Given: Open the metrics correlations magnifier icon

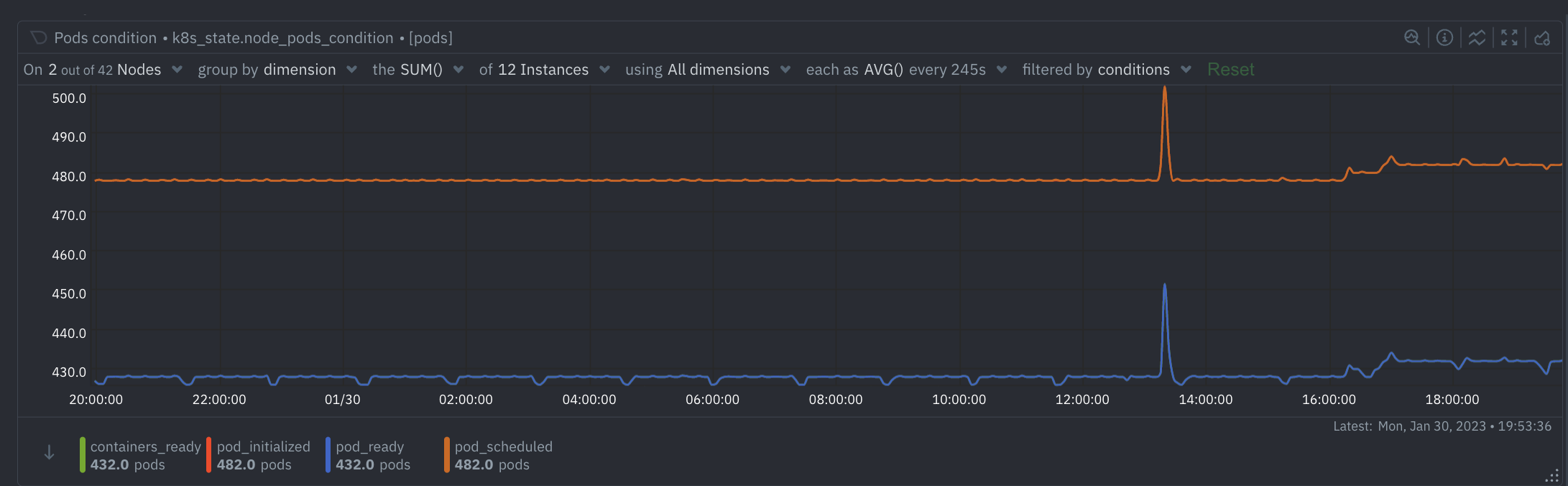Looking at the screenshot, I should pos(1411,37).
